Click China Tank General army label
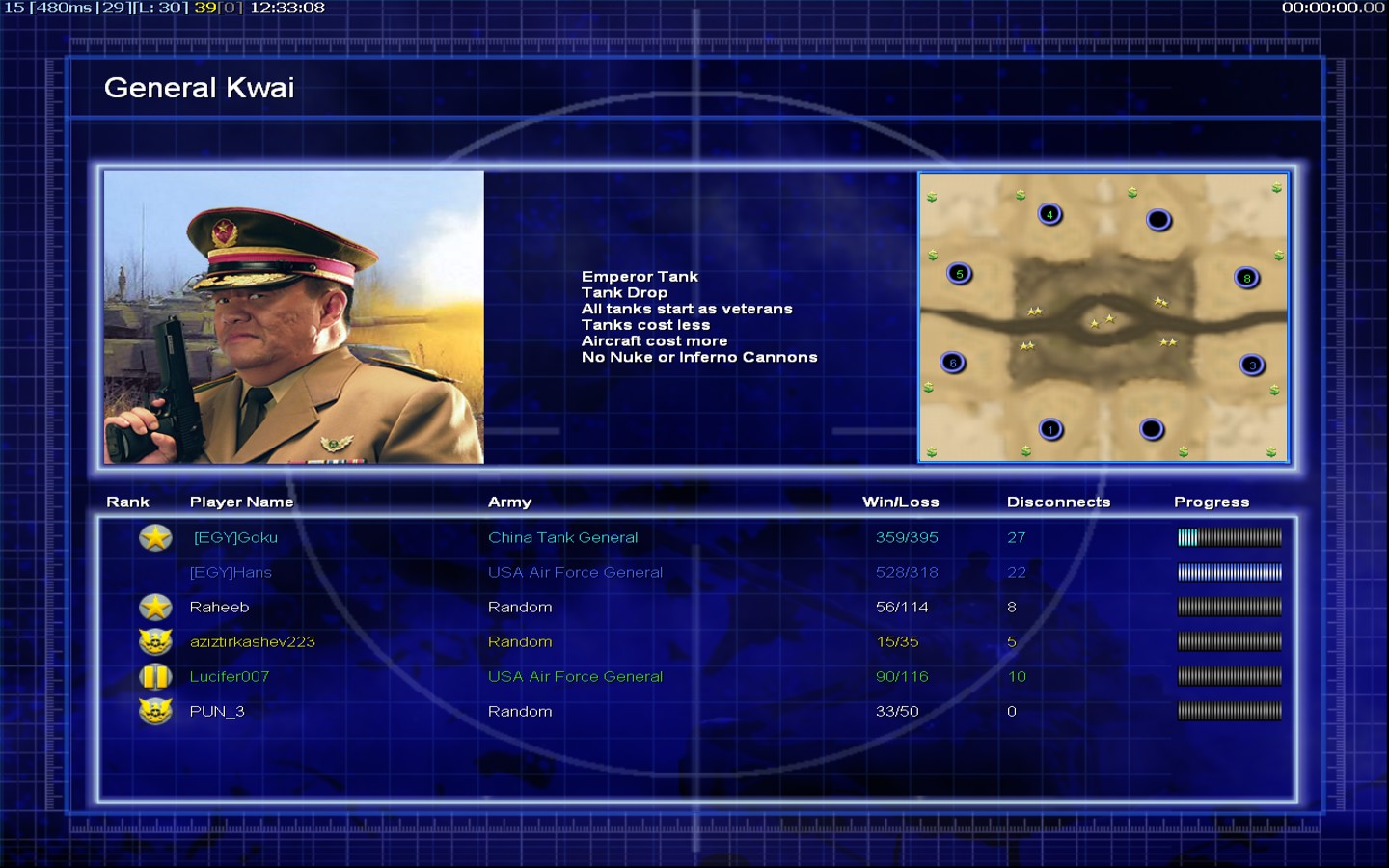This screenshot has height=868, width=1389. (562, 537)
